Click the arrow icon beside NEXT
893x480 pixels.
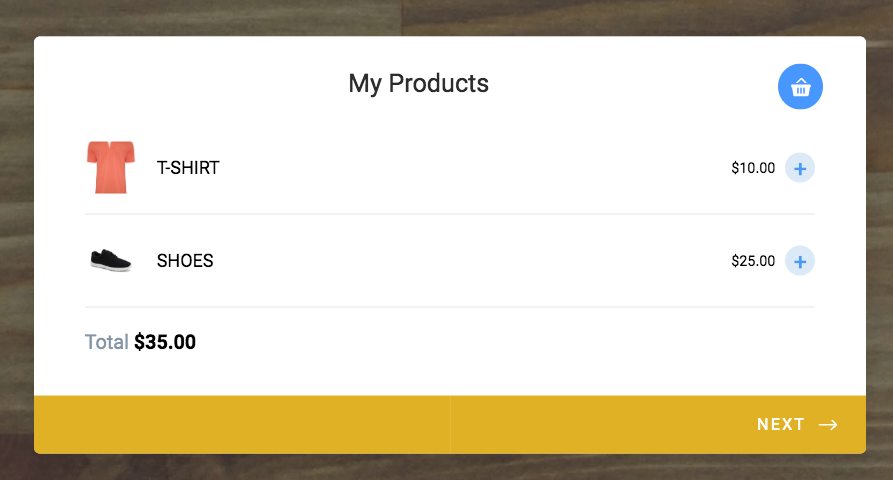pyautogui.click(x=828, y=425)
